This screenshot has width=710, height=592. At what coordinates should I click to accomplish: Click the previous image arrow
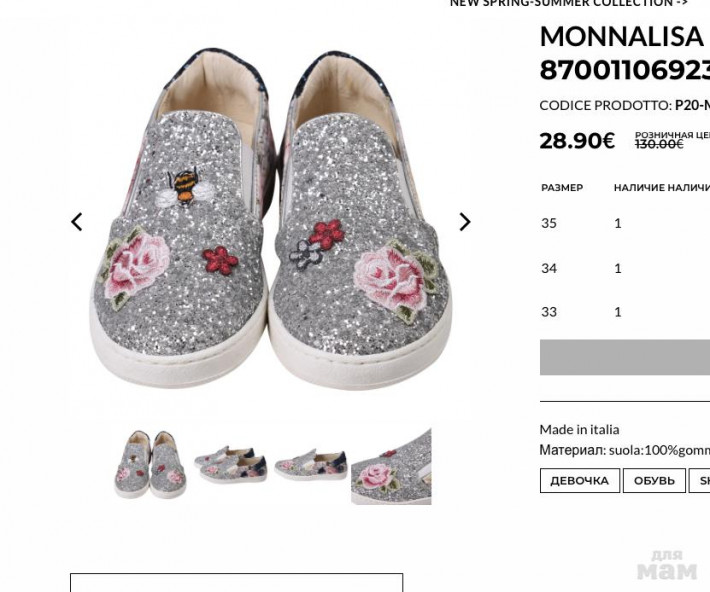click(77, 221)
